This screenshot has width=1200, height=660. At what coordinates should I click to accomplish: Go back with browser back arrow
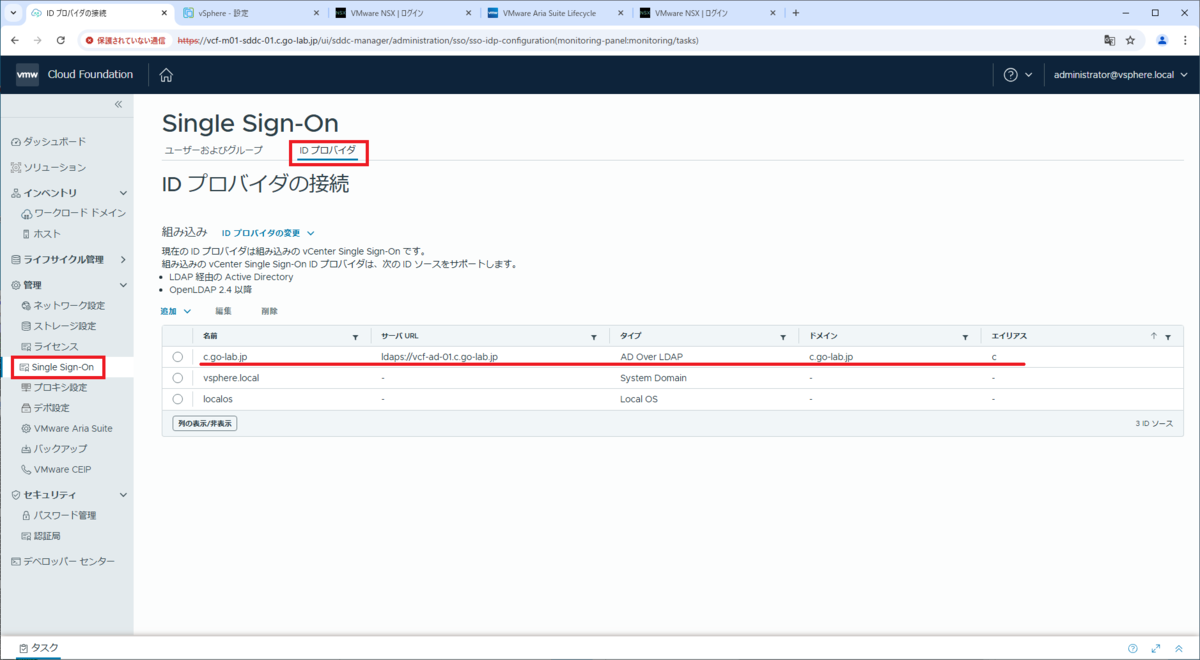pyautogui.click(x=15, y=40)
